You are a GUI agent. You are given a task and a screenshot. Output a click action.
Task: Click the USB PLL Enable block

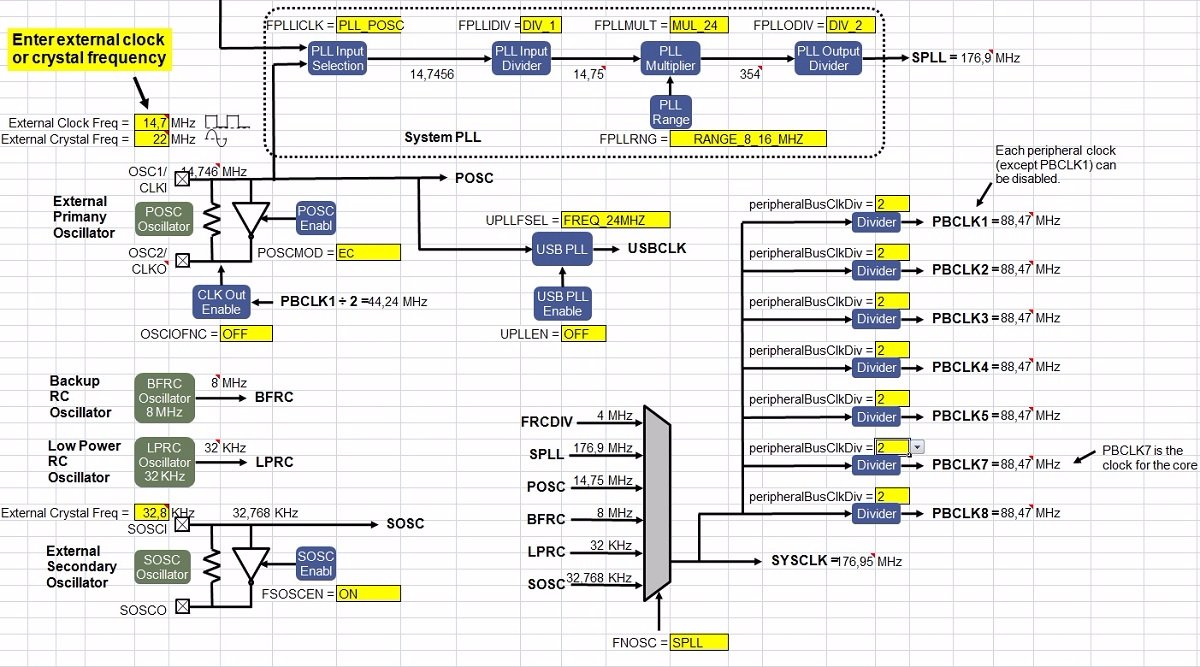562,302
